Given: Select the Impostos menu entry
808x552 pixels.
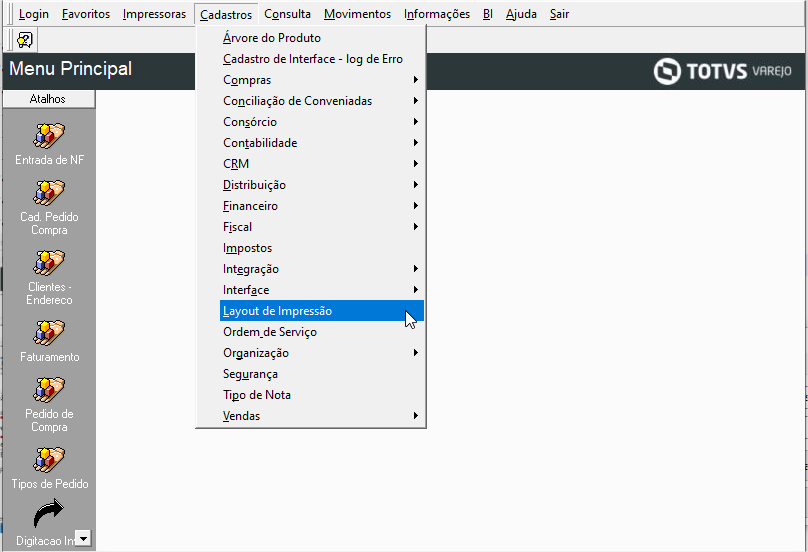Looking at the screenshot, I should (x=322, y=248).
